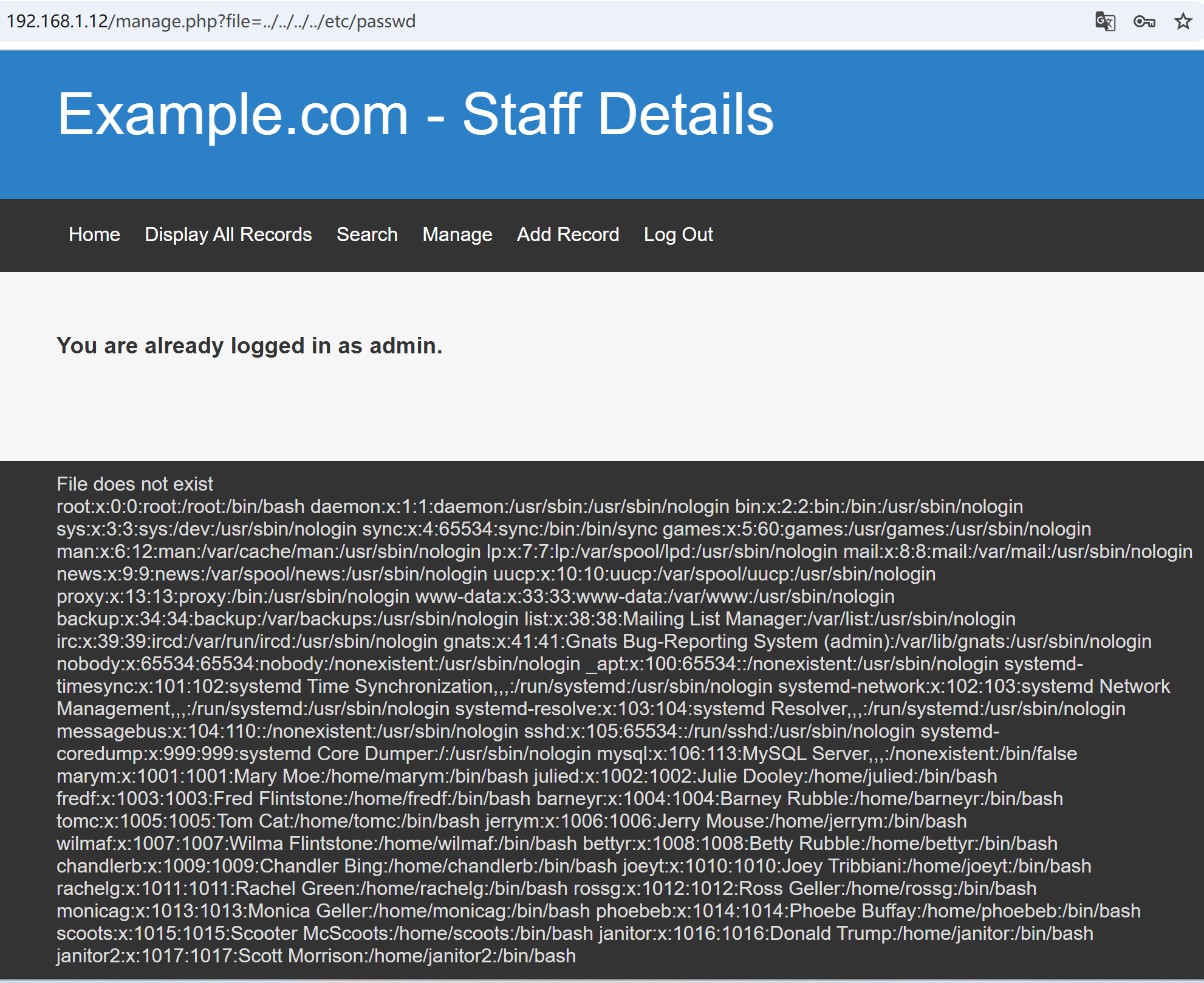This screenshot has width=1204, height=983.
Task: Open the Add Record page
Action: pos(567,234)
